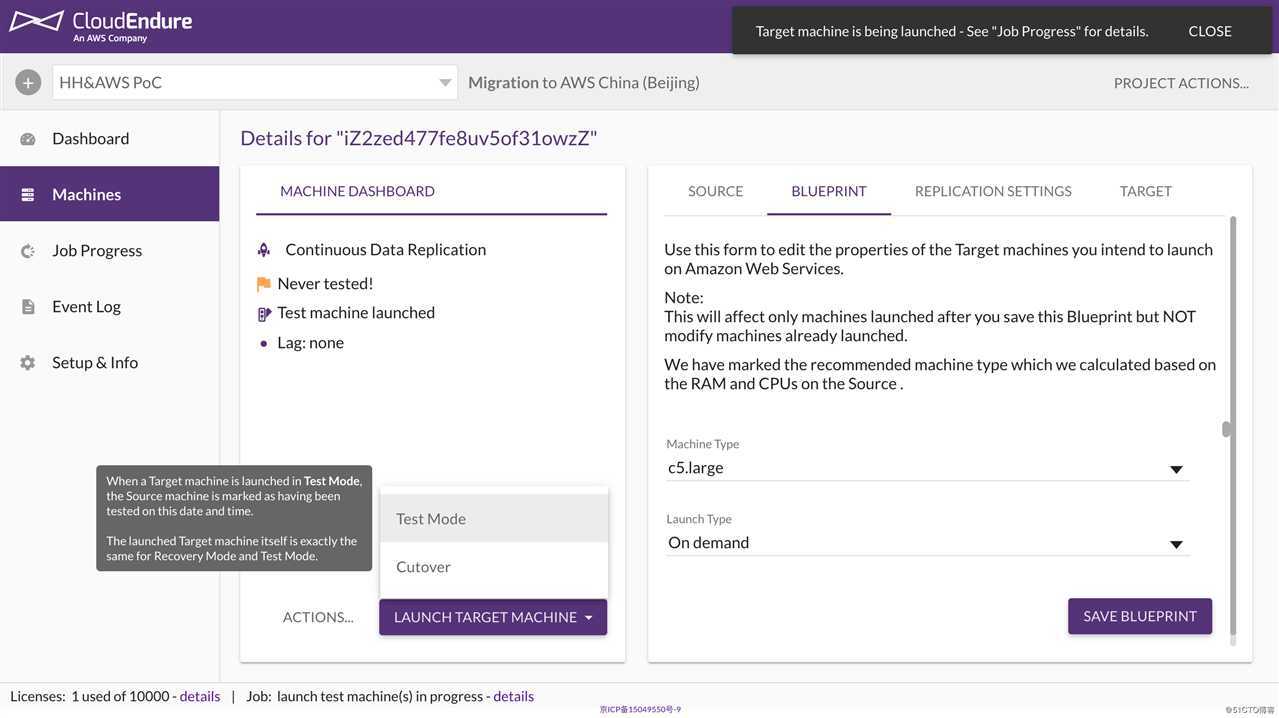Click the plus add-project icon
This screenshot has width=1279, height=718.
click(28, 83)
